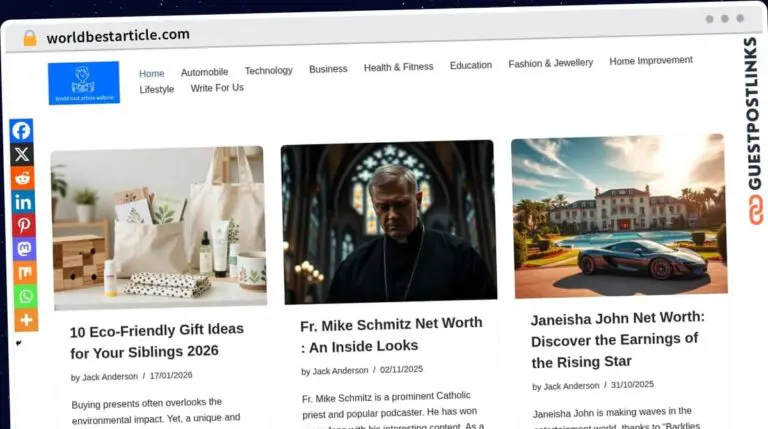Click the eco-friendly gift bags thumbnail image
768x429 pixels.
(158, 228)
